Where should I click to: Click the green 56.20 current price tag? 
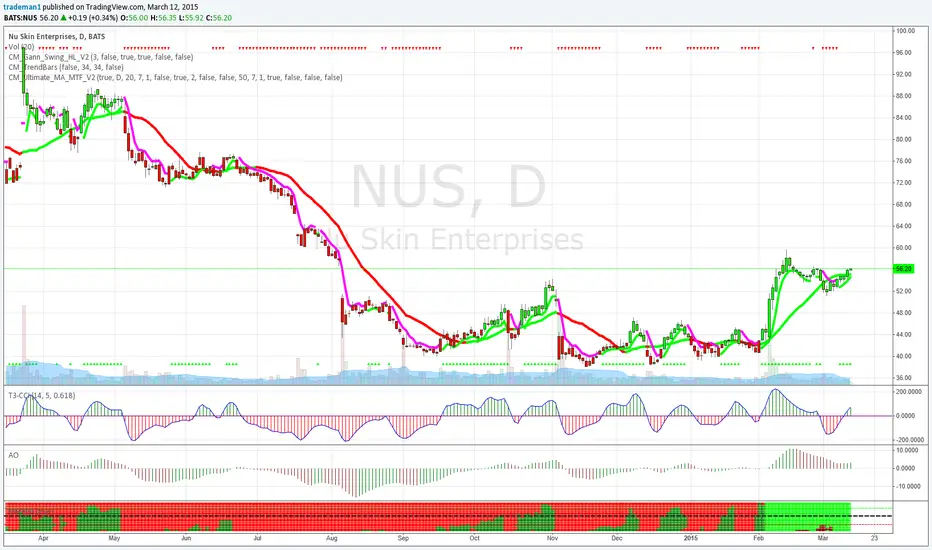pos(903,269)
